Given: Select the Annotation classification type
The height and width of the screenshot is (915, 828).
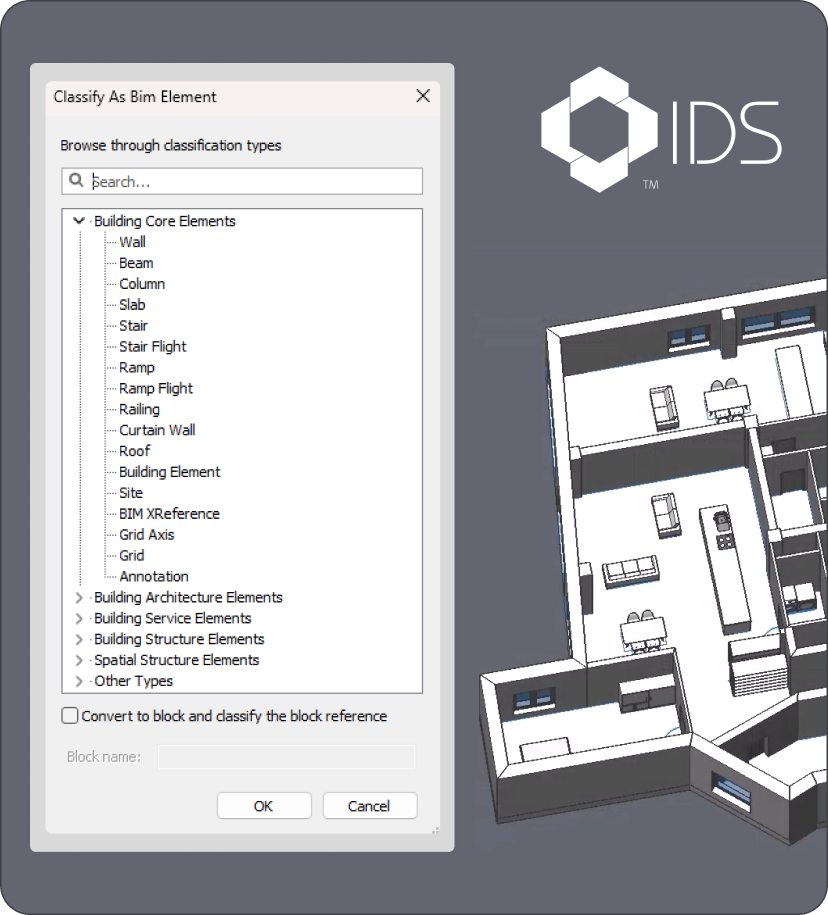Looking at the screenshot, I should [153, 576].
